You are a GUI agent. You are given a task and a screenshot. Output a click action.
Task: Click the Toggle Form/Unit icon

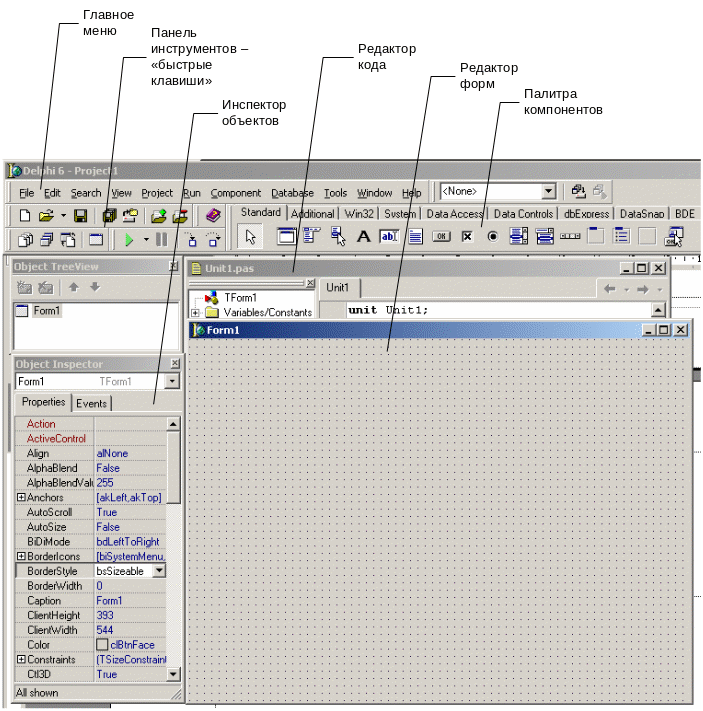(68, 239)
